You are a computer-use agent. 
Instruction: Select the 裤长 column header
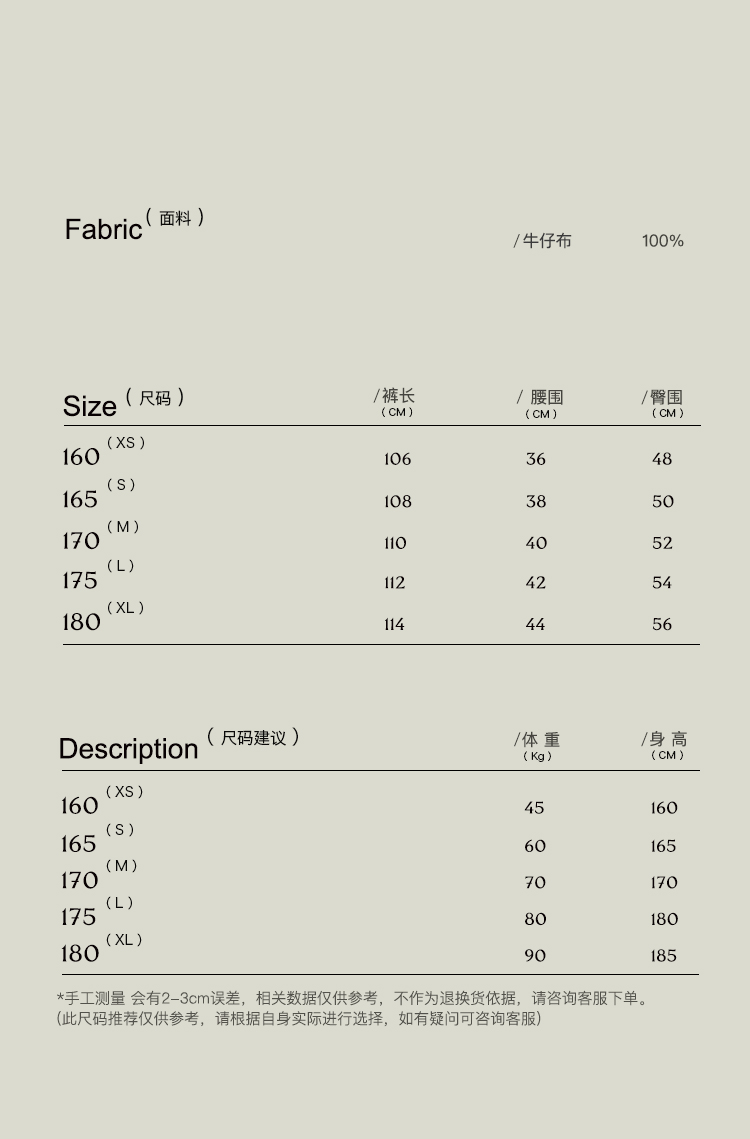[x=397, y=397]
